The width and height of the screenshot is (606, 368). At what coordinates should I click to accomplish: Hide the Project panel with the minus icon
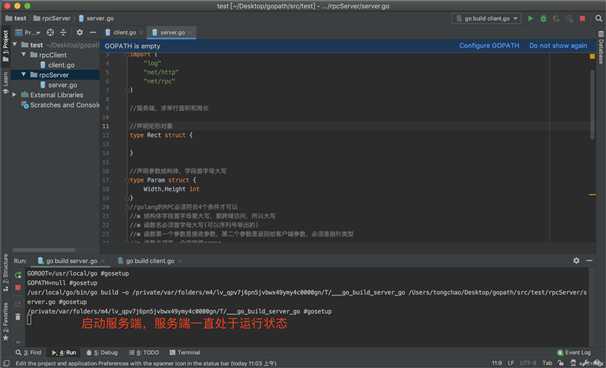[93, 32]
